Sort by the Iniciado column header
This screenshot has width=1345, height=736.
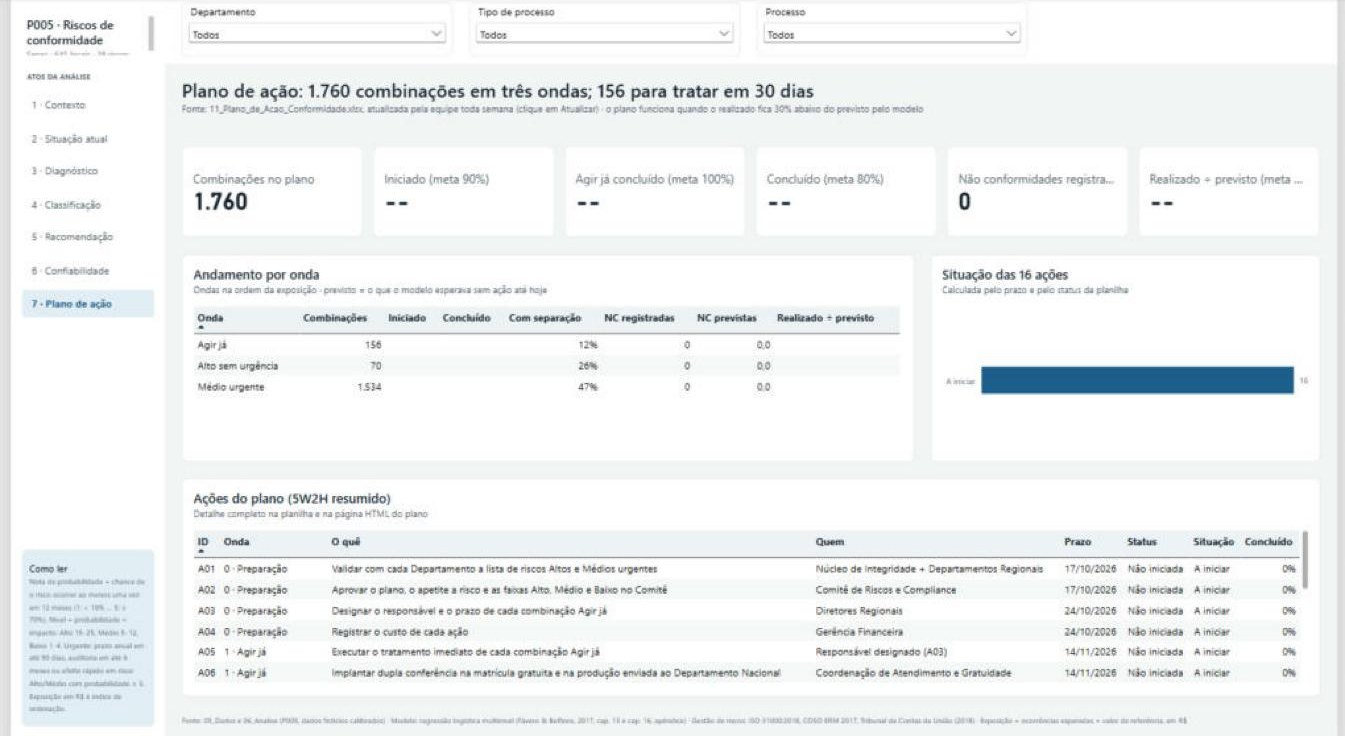coord(407,318)
